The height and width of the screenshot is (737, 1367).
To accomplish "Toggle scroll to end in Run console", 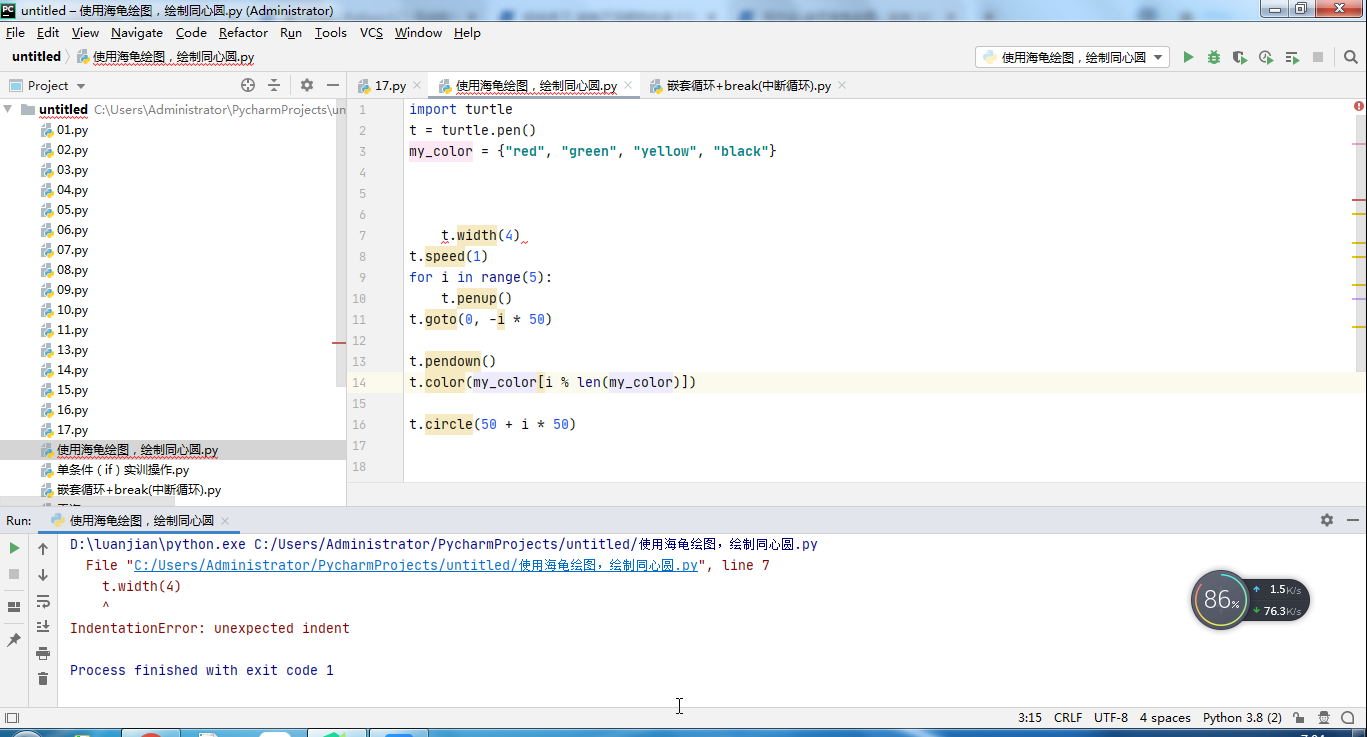I will (43, 627).
